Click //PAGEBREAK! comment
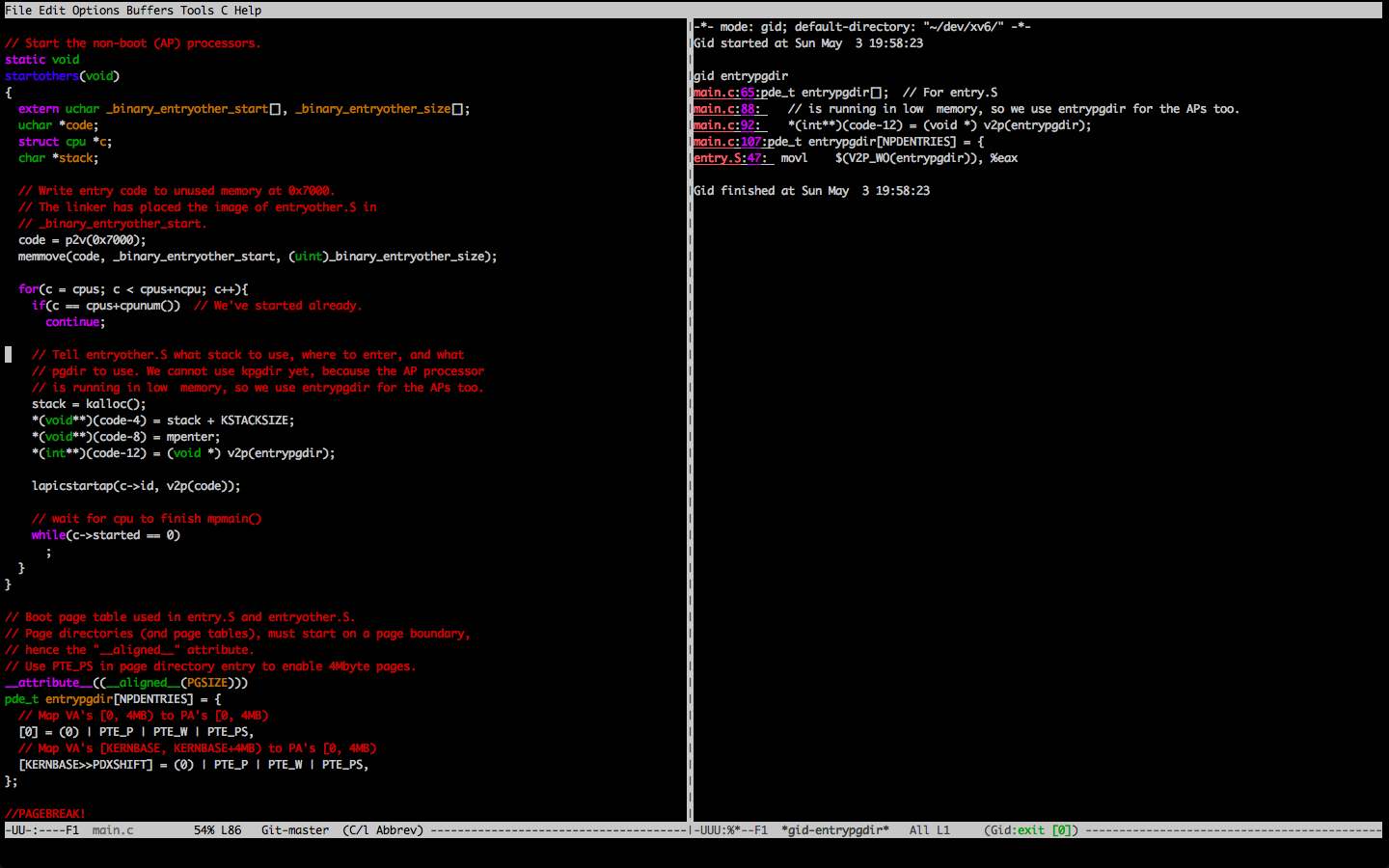This screenshot has height=868, width=1389. point(45,814)
